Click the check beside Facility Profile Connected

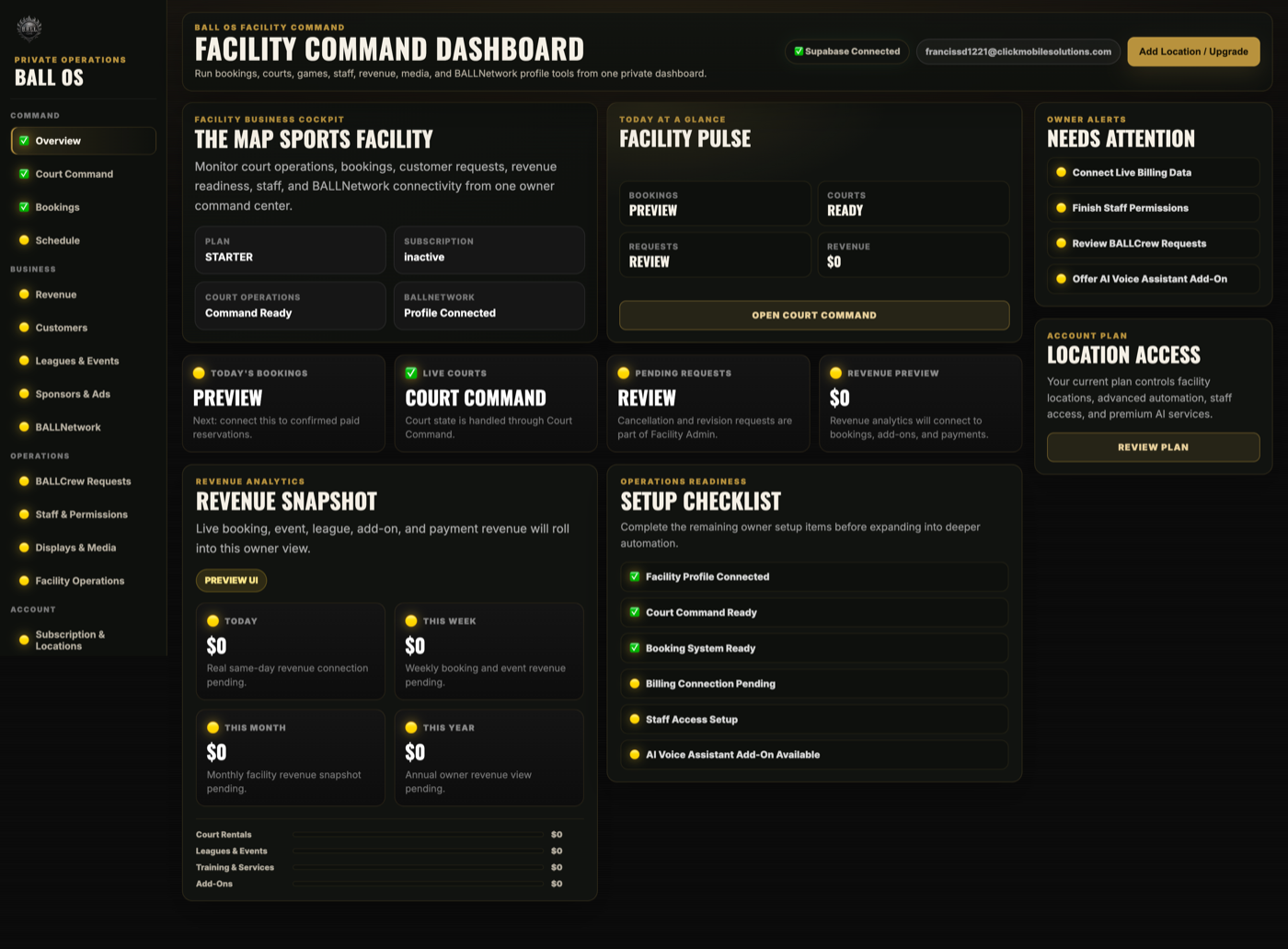[x=634, y=576]
